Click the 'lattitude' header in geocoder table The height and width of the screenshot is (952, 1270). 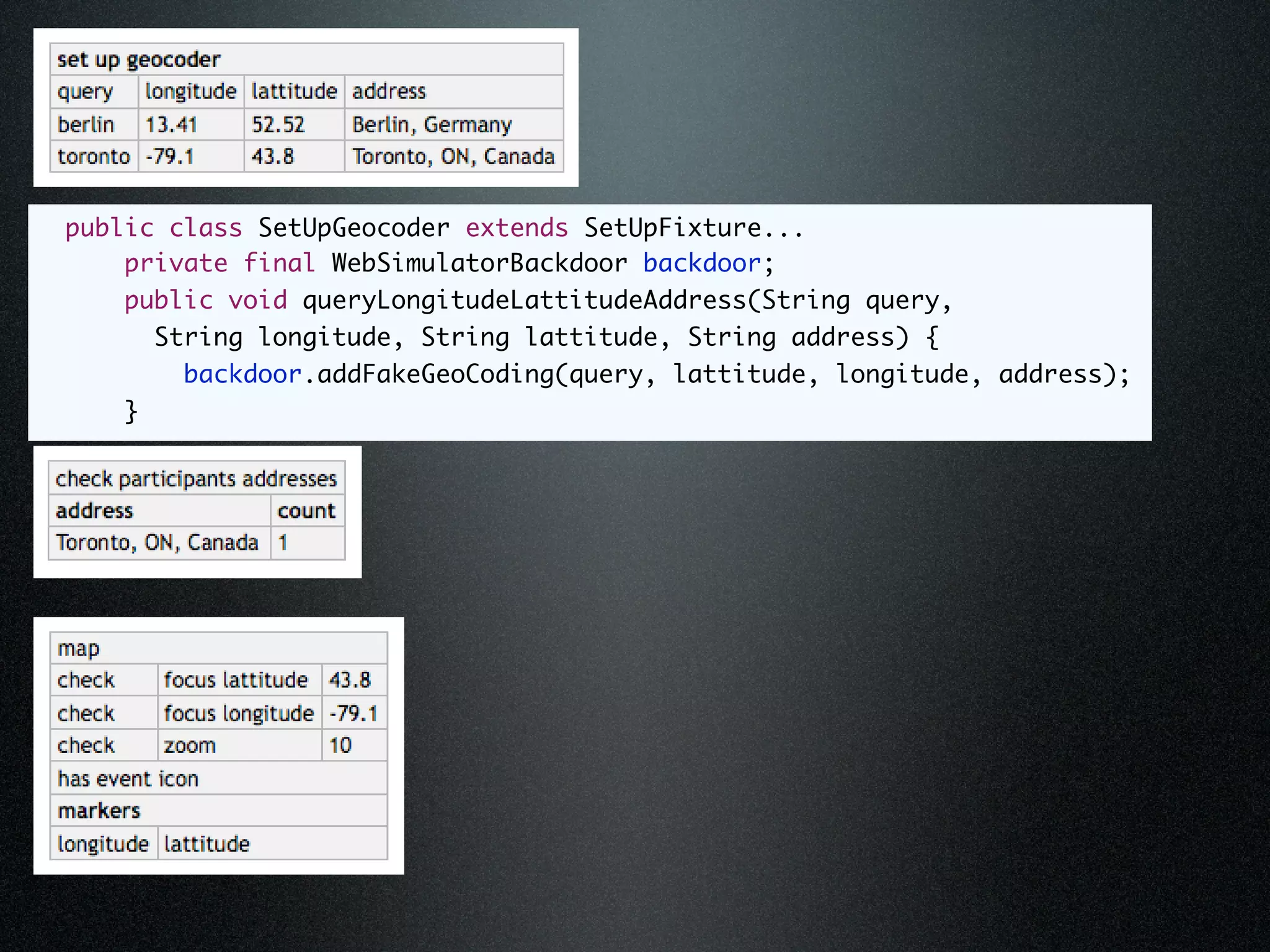[294, 92]
